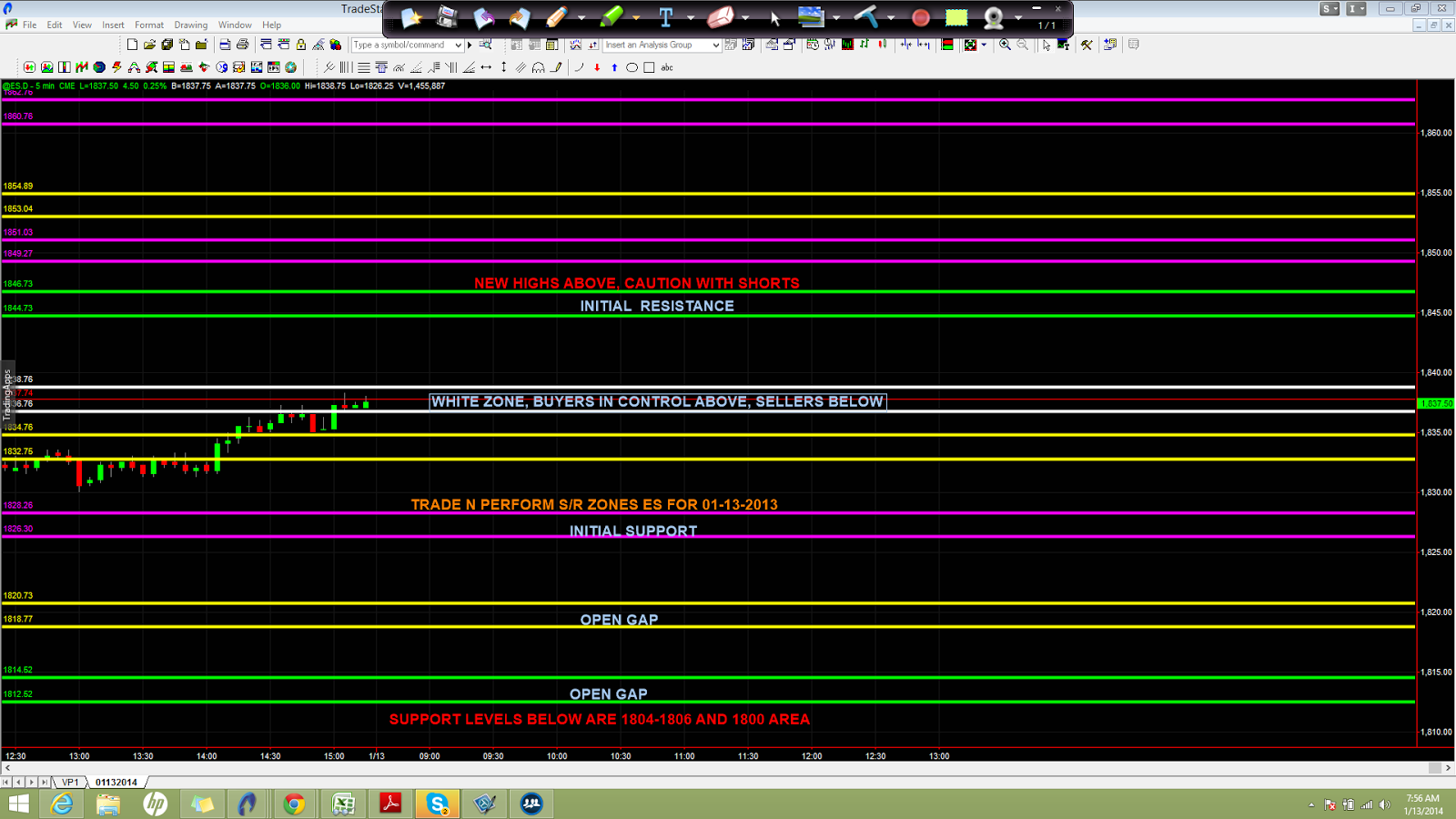
Task: Select the abc text drawing tool
Action: 667,67
